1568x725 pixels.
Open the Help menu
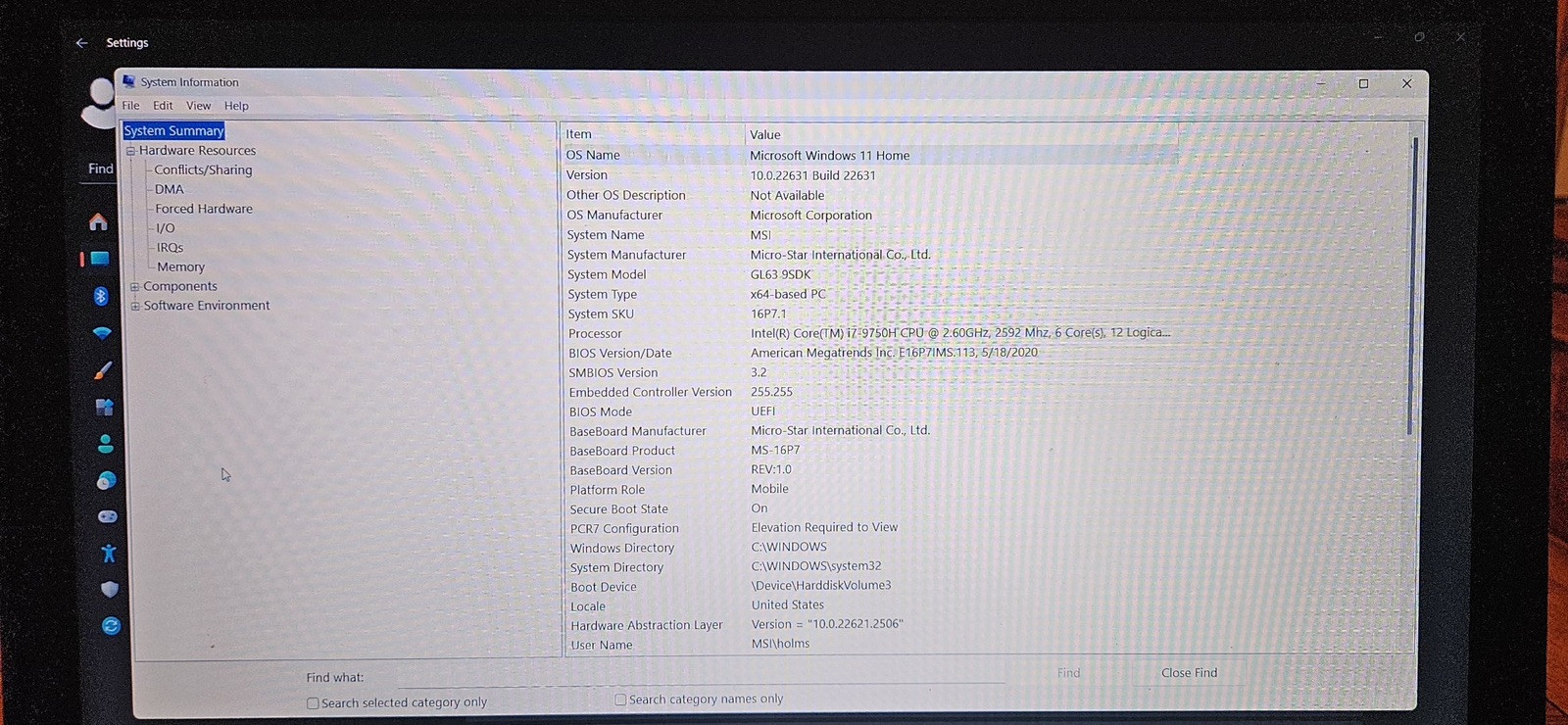coord(236,106)
